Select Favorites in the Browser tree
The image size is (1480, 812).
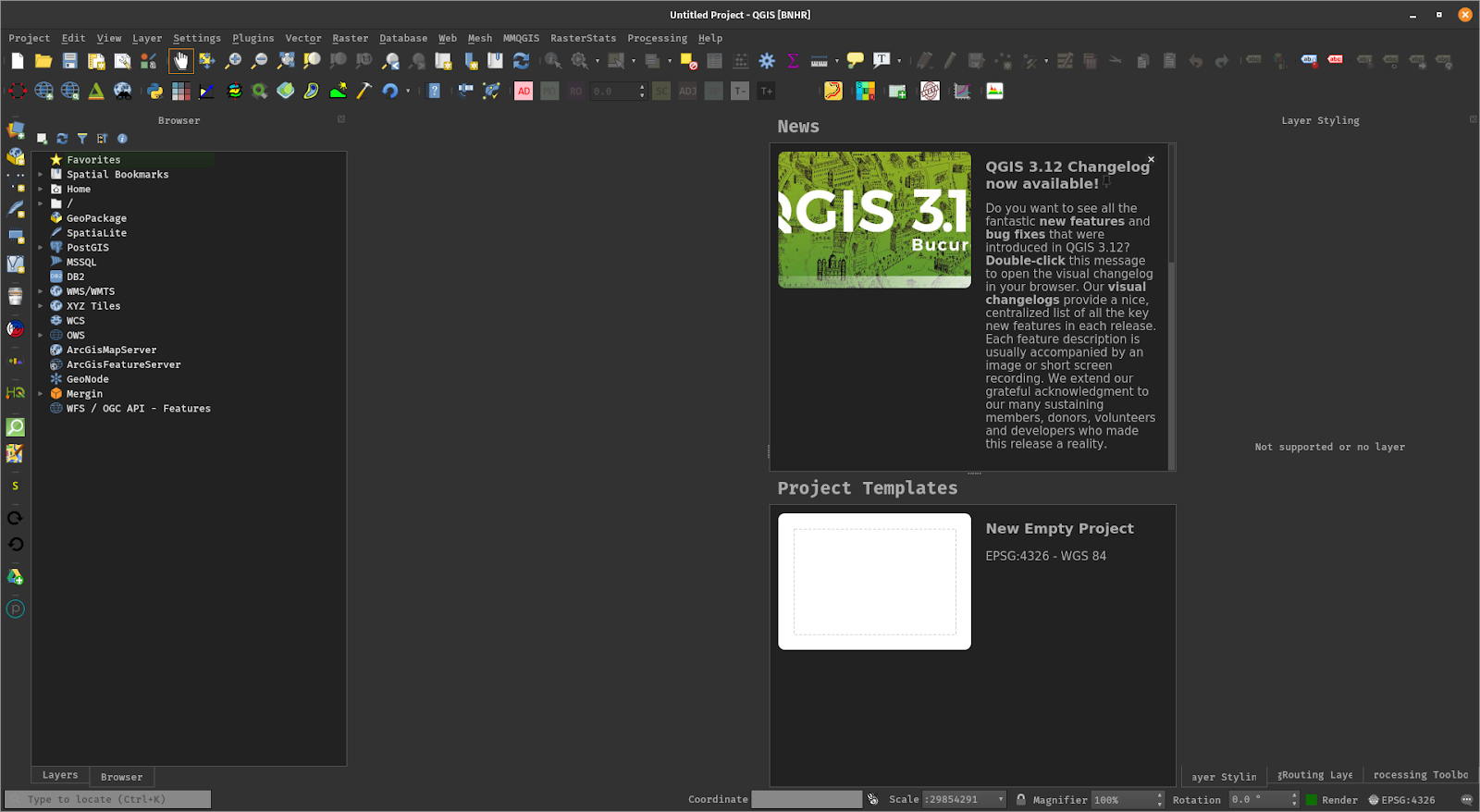(x=93, y=160)
